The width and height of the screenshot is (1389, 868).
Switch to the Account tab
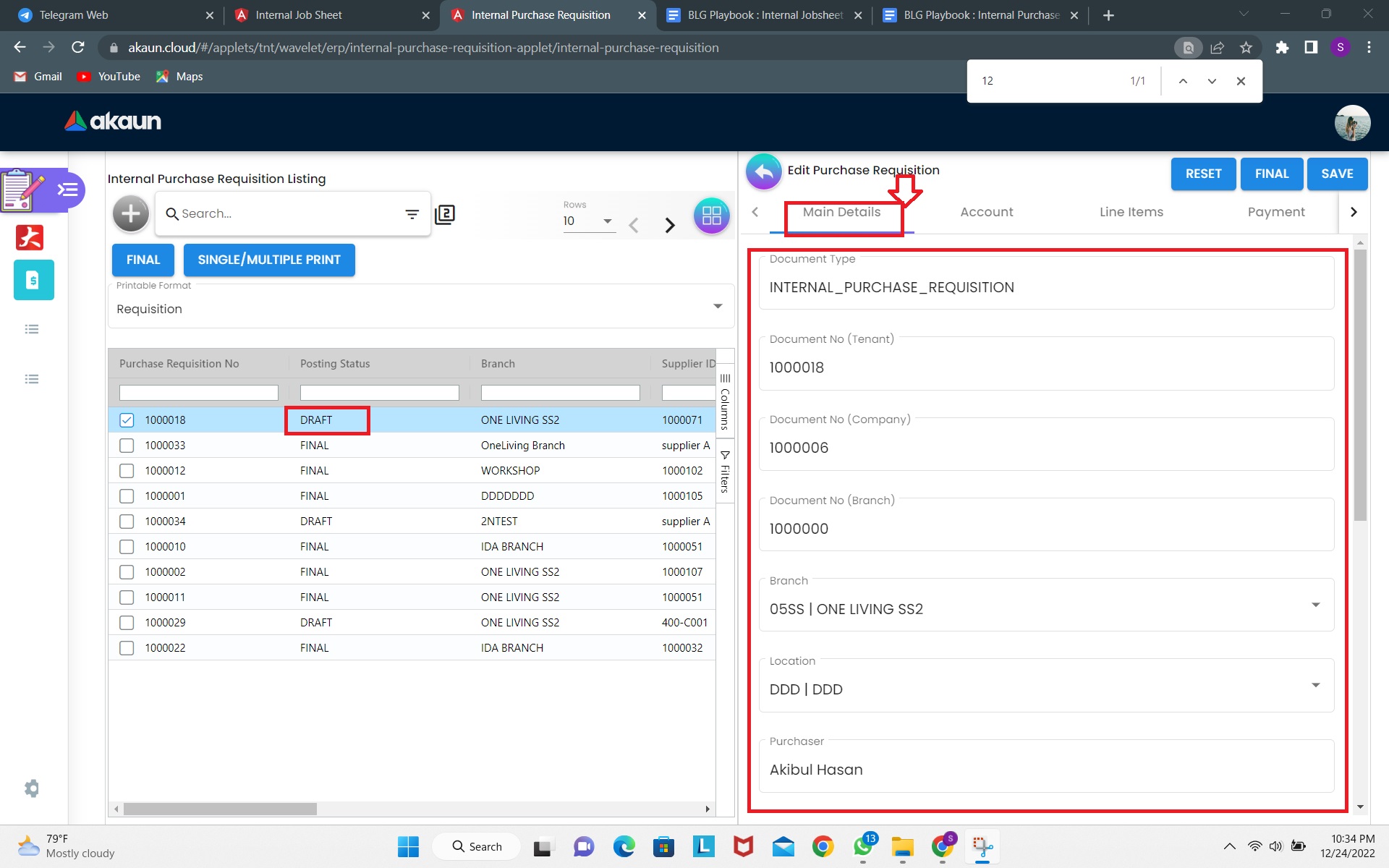tap(986, 212)
